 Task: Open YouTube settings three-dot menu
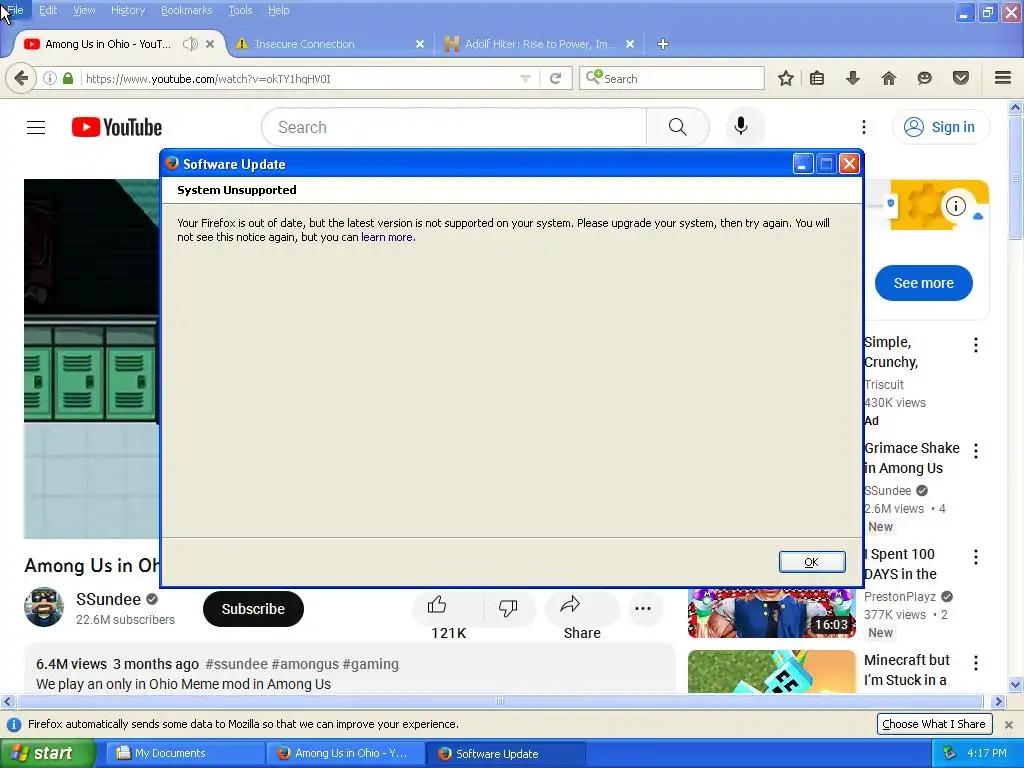click(x=863, y=127)
